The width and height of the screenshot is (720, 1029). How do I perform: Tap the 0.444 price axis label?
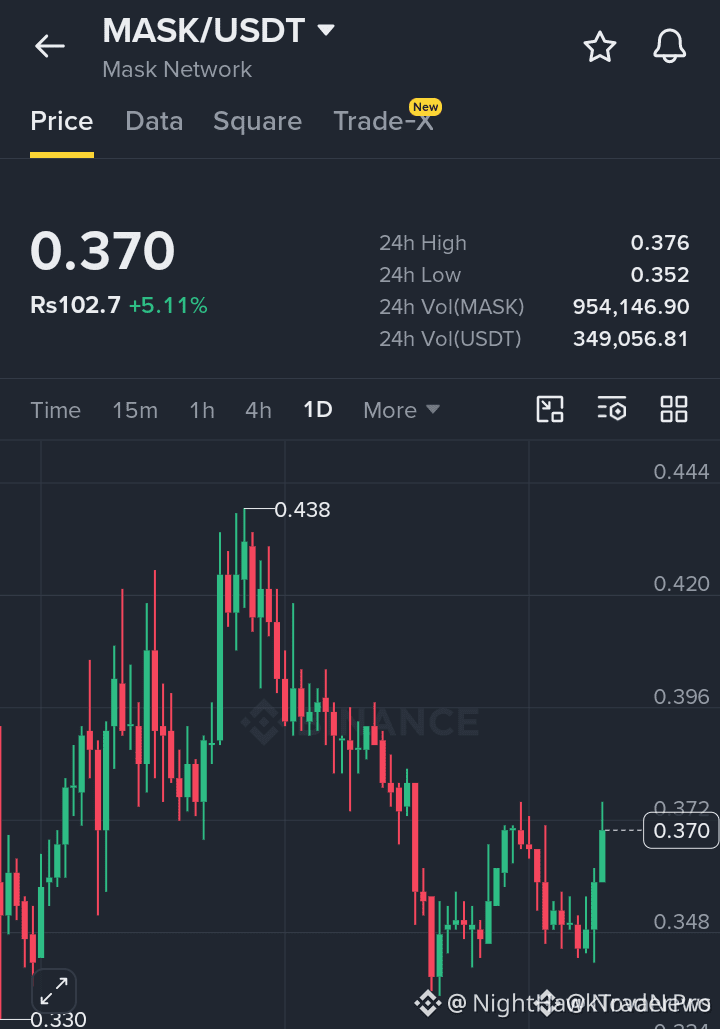pos(681,471)
